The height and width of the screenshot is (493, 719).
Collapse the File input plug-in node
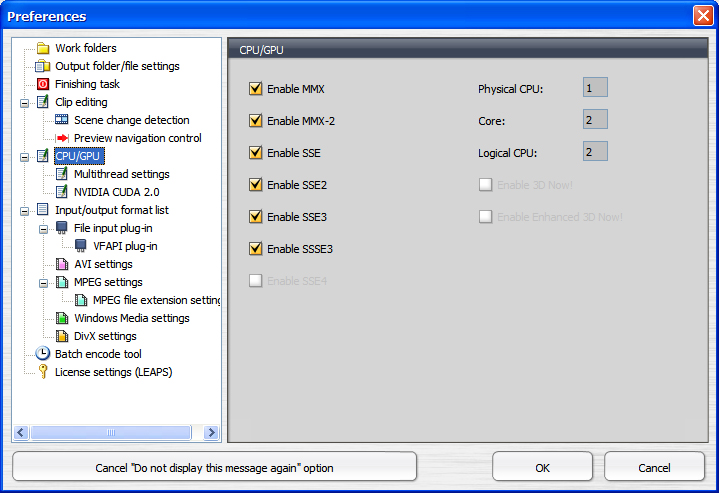(43, 229)
